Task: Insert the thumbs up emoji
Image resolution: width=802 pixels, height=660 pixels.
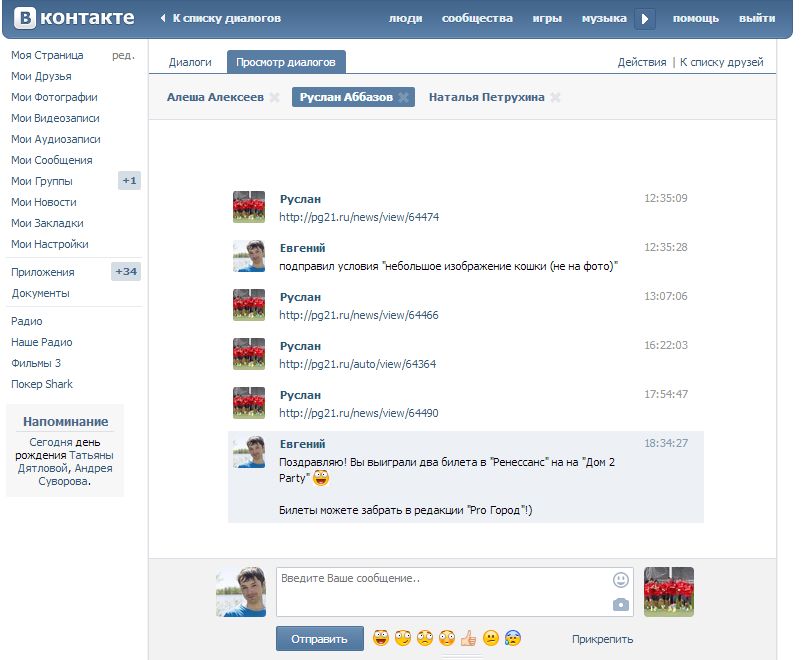Action: (468, 638)
